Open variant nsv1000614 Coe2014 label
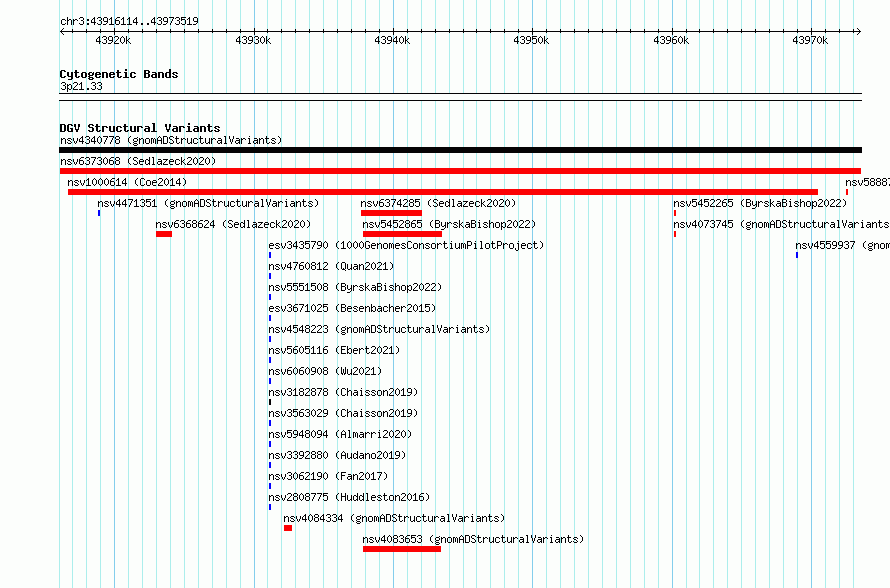Viewport: 890px width, 588px height. coord(127,182)
